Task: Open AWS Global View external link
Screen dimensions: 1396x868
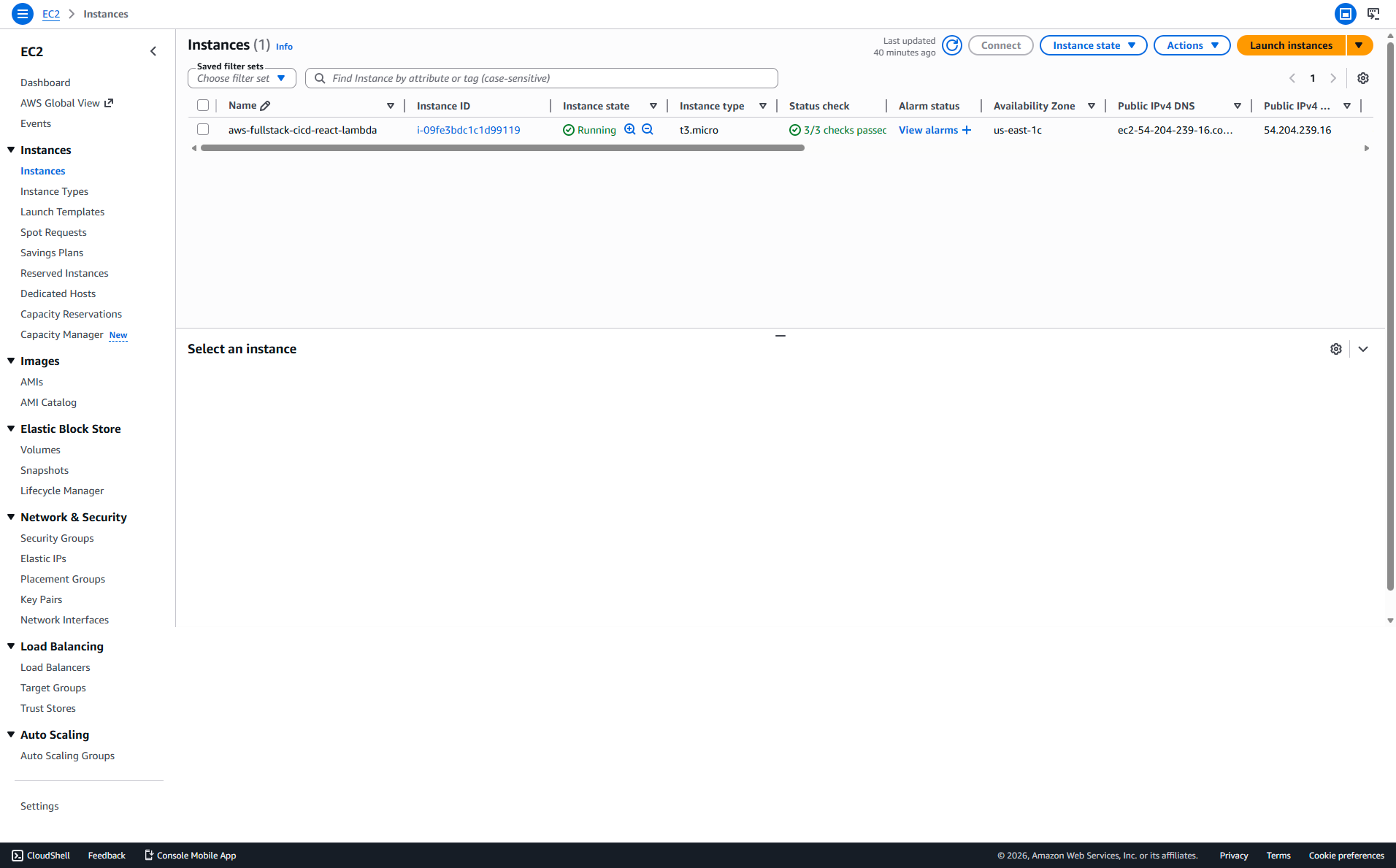Action: tap(109, 103)
